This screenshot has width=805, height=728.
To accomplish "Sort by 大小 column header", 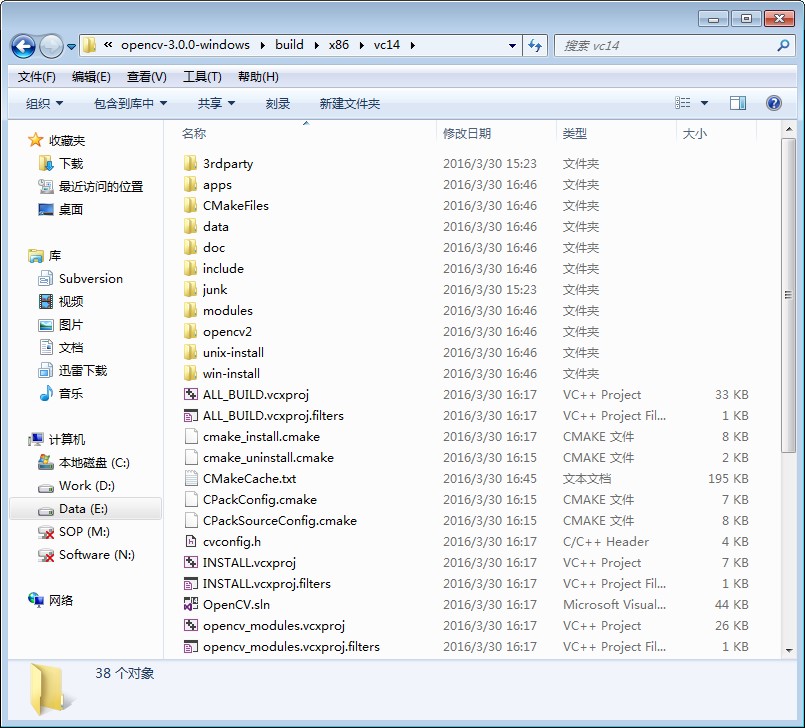I will coord(695,133).
